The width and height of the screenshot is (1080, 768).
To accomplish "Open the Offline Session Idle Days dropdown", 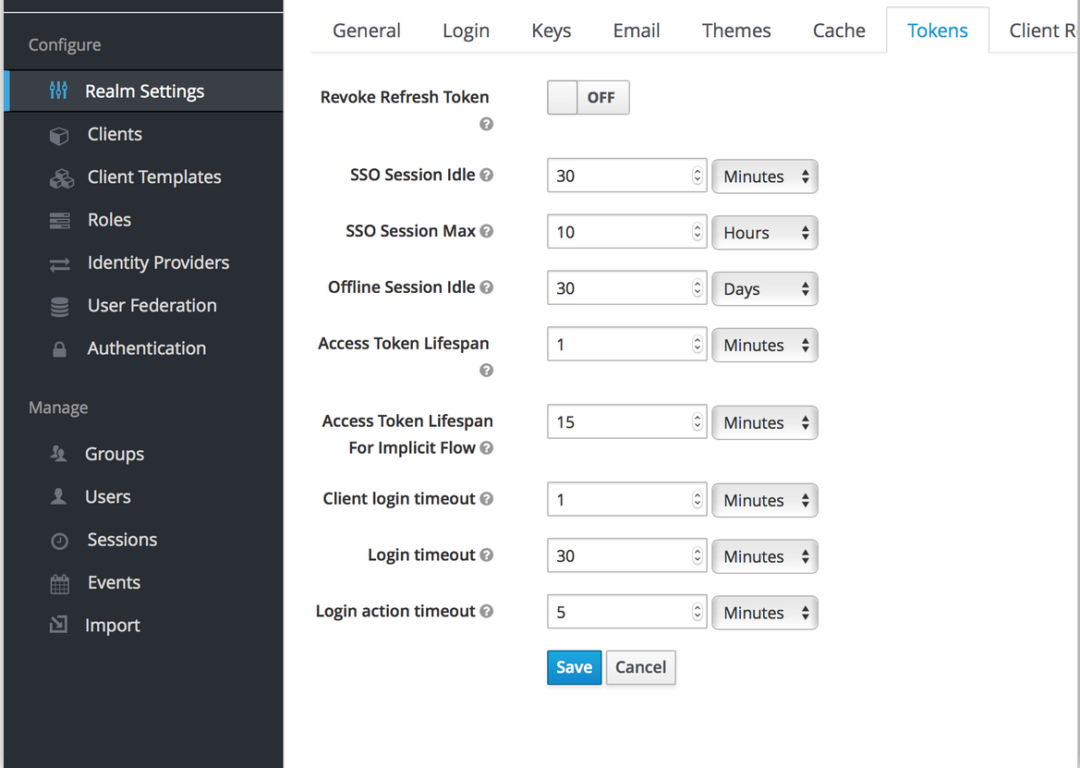I will tap(765, 289).
